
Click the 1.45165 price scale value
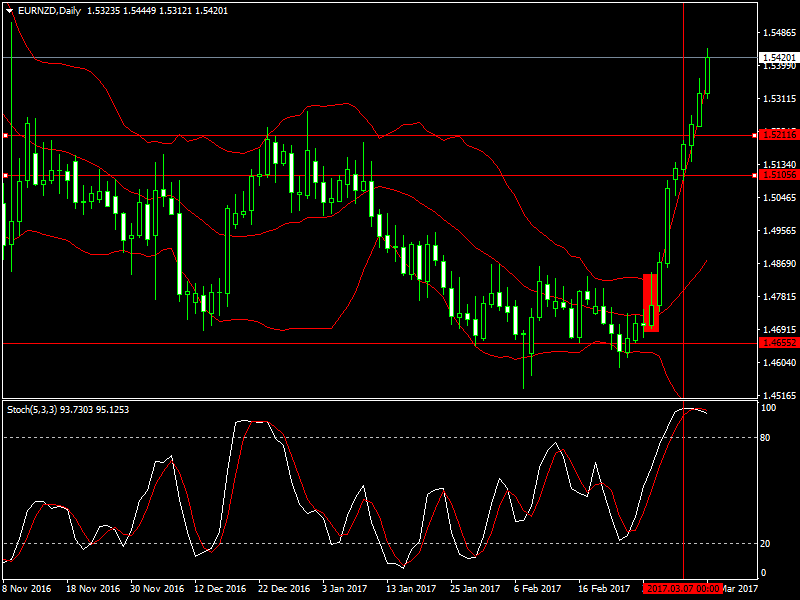coord(779,395)
